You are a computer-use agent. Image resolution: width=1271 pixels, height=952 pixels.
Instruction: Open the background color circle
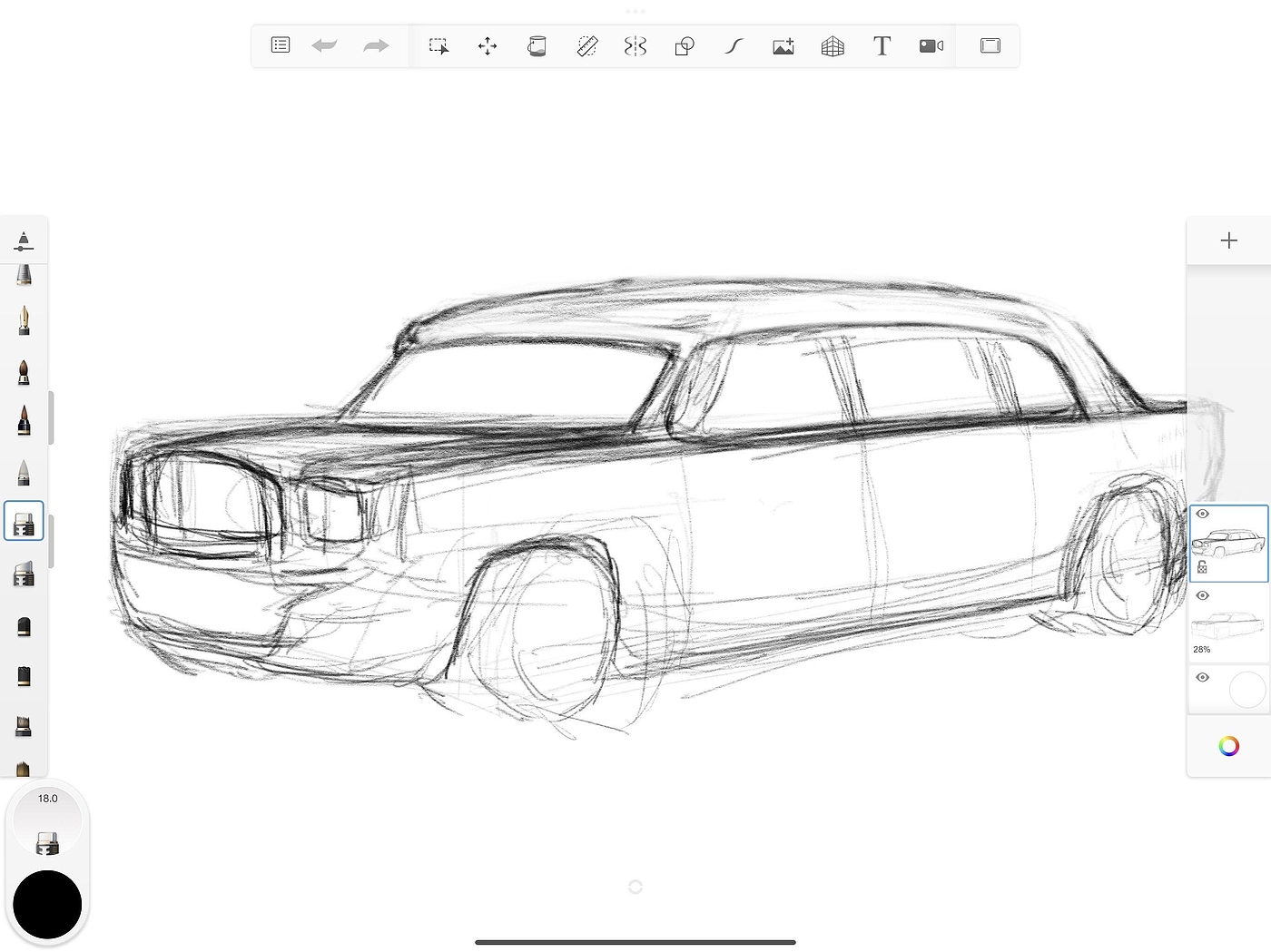pos(1246,690)
